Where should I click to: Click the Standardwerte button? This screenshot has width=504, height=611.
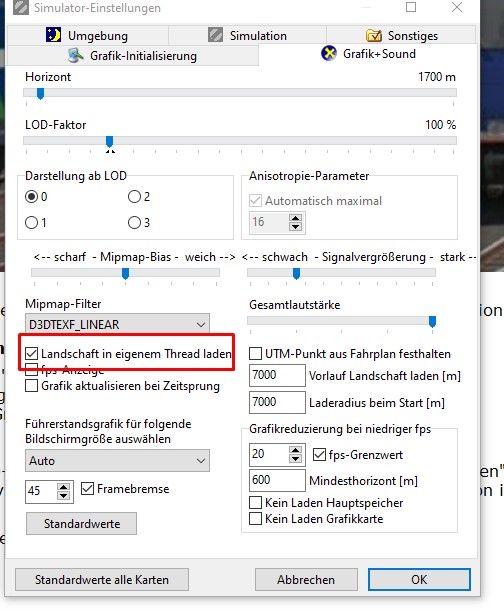coord(81,523)
